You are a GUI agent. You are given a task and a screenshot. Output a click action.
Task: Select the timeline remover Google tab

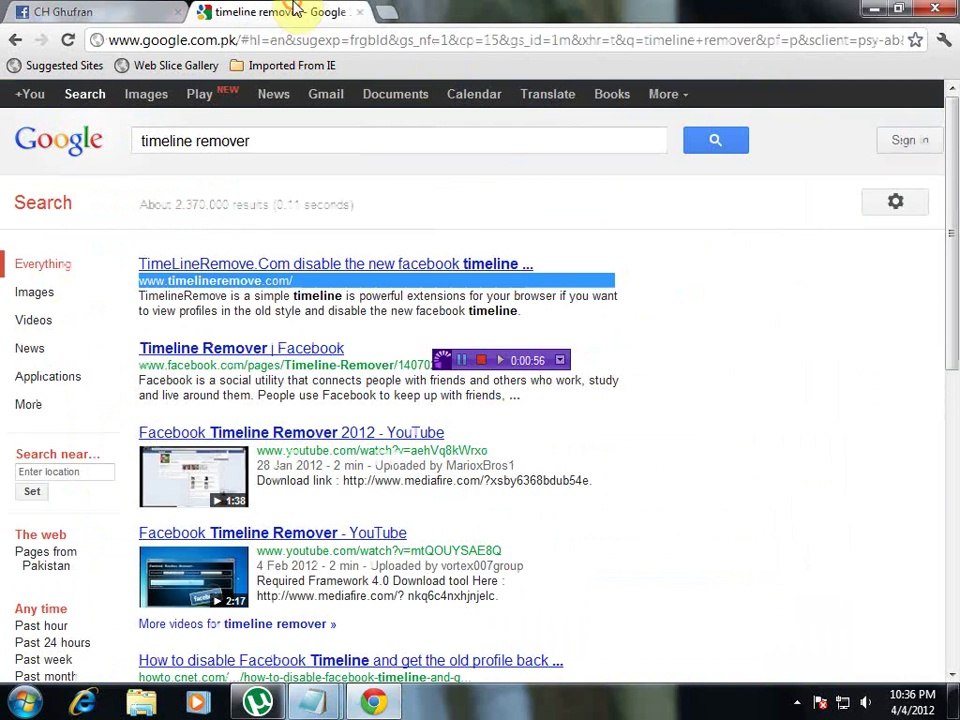point(279,12)
